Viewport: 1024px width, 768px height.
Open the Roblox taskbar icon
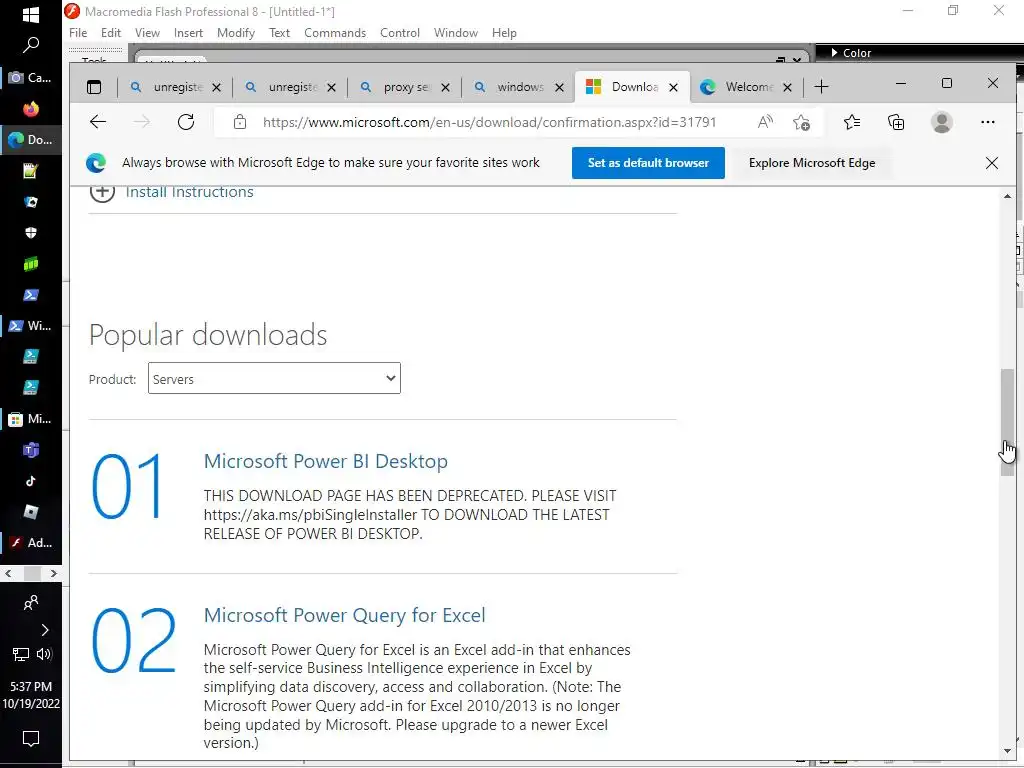click(31, 511)
